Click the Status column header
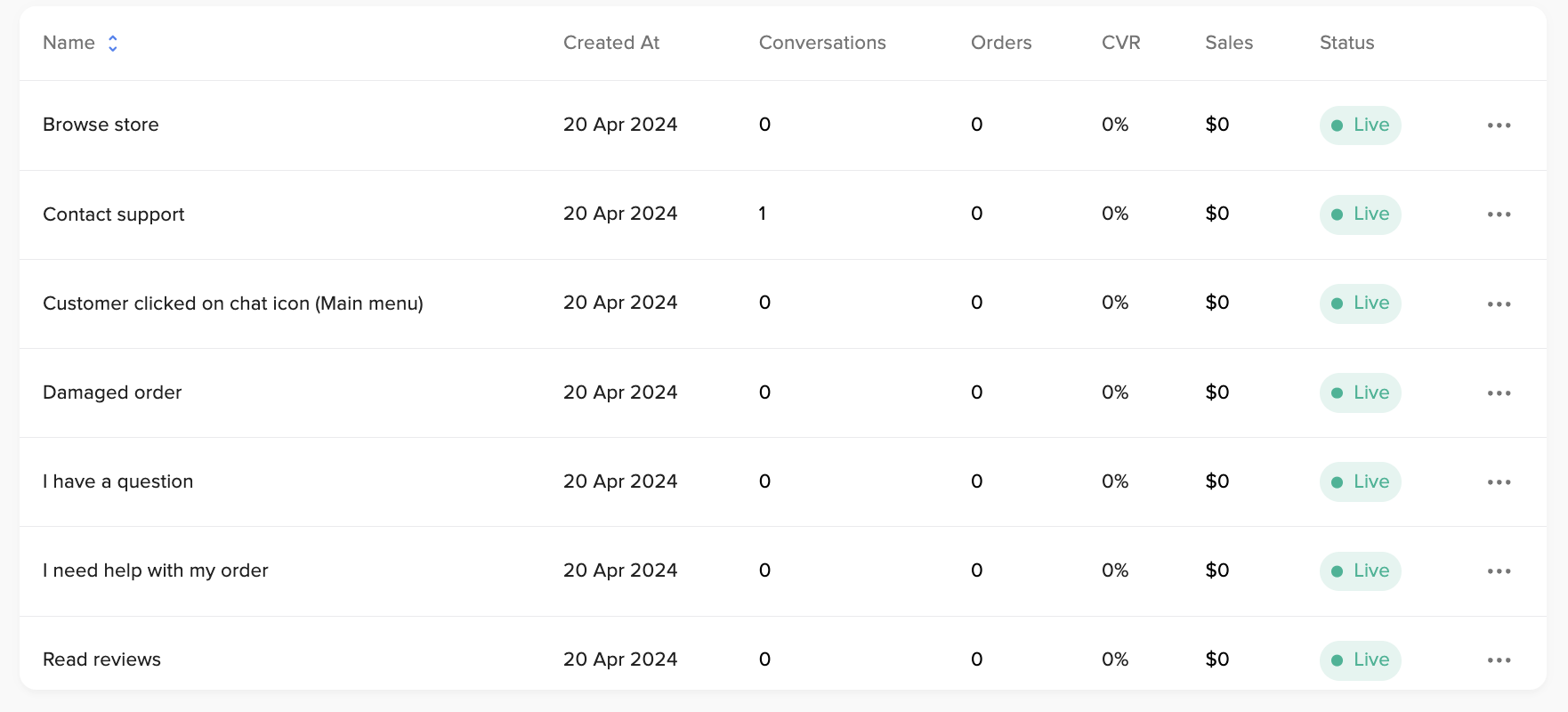Image resolution: width=1568 pixels, height=712 pixels. tap(1346, 43)
